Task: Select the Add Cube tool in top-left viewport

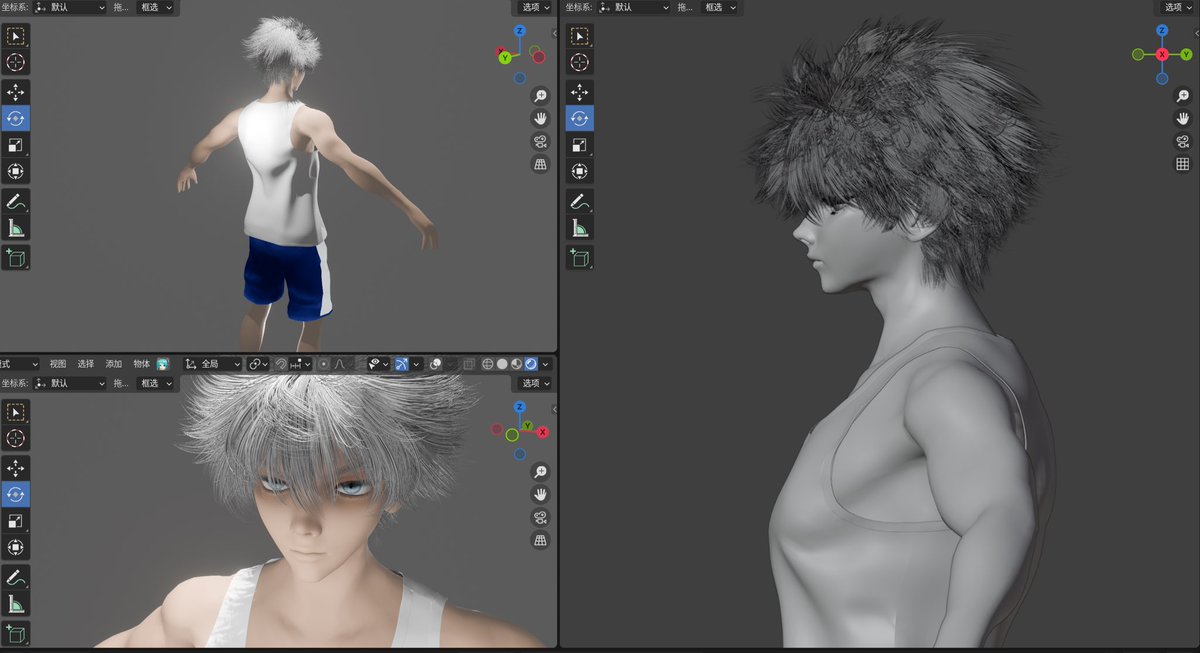Action: click(x=16, y=258)
